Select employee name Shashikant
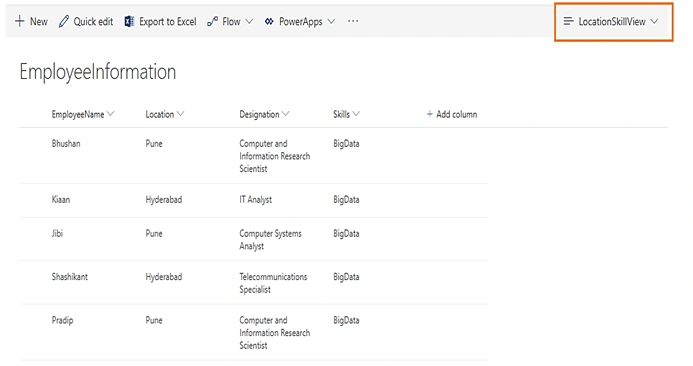 [x=70, y=277]
